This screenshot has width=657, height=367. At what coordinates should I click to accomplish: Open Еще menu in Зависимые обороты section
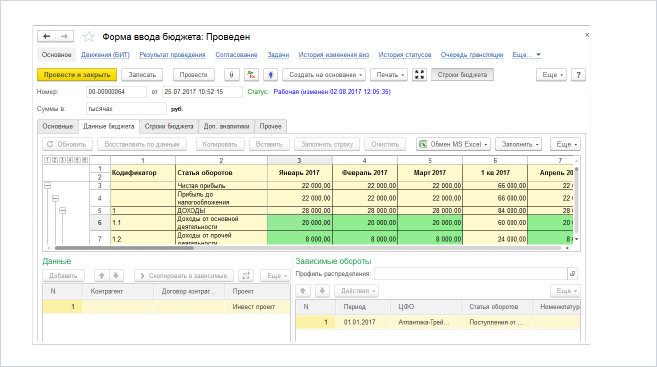point(565,290)
